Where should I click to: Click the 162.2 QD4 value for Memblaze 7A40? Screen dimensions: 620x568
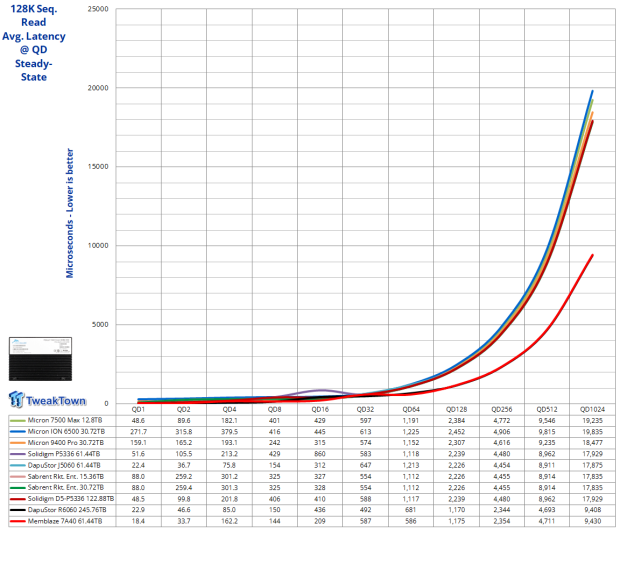(229, 521)
